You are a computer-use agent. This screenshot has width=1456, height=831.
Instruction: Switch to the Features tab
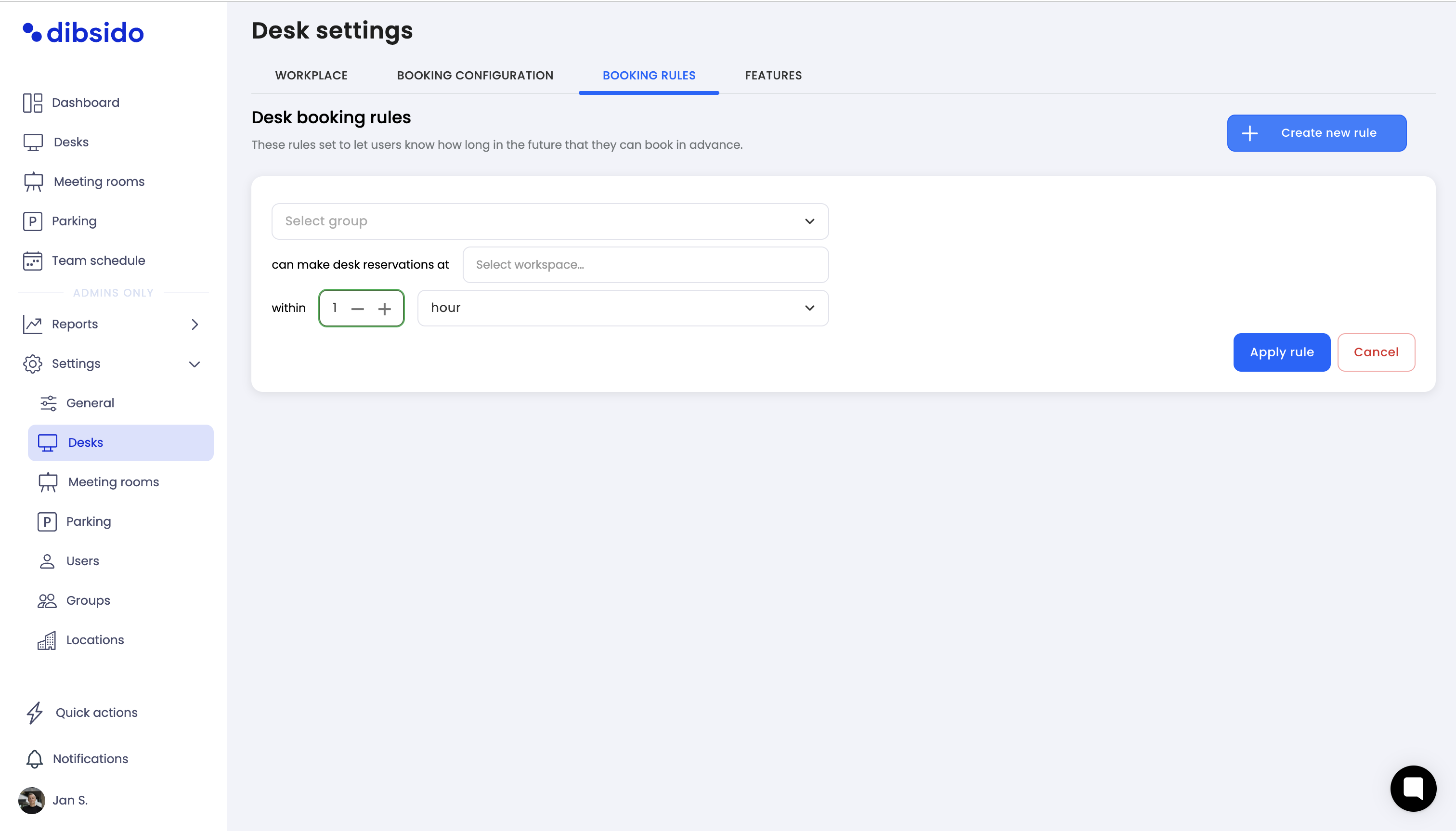point(773,75)
